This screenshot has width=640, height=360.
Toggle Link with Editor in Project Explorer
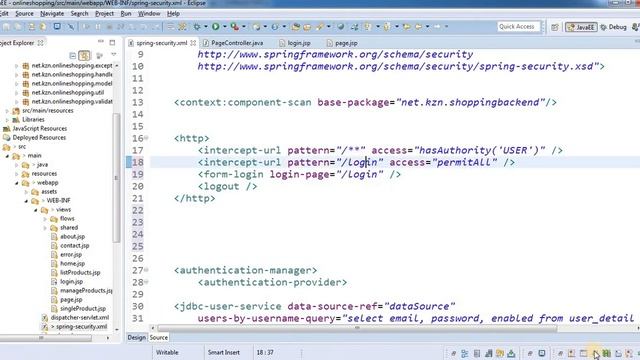pyautogui.click(x=84, y=55)
